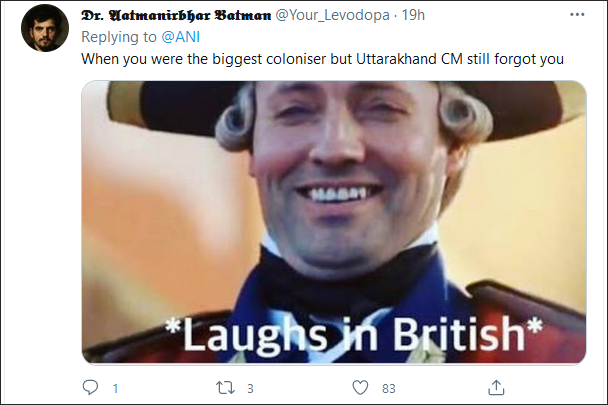The height and width of the screenshot is (405, 608).
Task: Click the reply speech bubble icon
Action: pyautogui.click(x=90, y=388)
